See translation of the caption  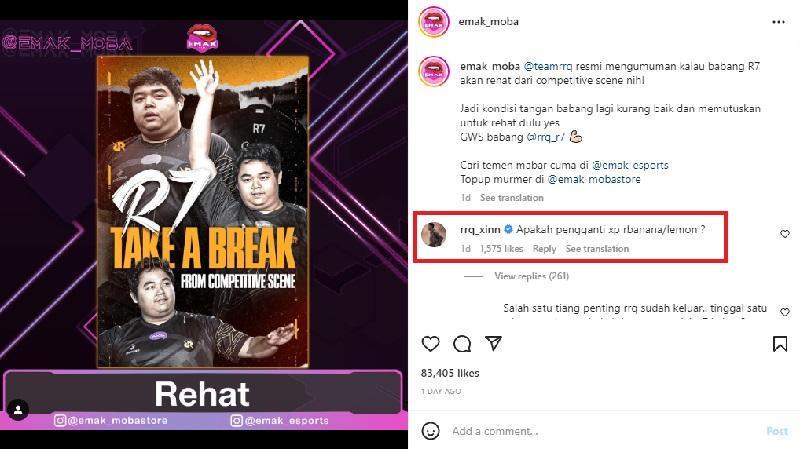[x=512, y=197]
